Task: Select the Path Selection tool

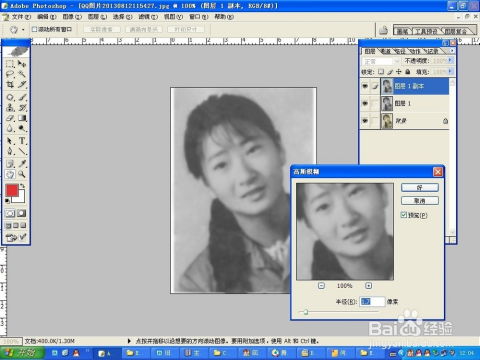Action: click(x=10, y=141)
